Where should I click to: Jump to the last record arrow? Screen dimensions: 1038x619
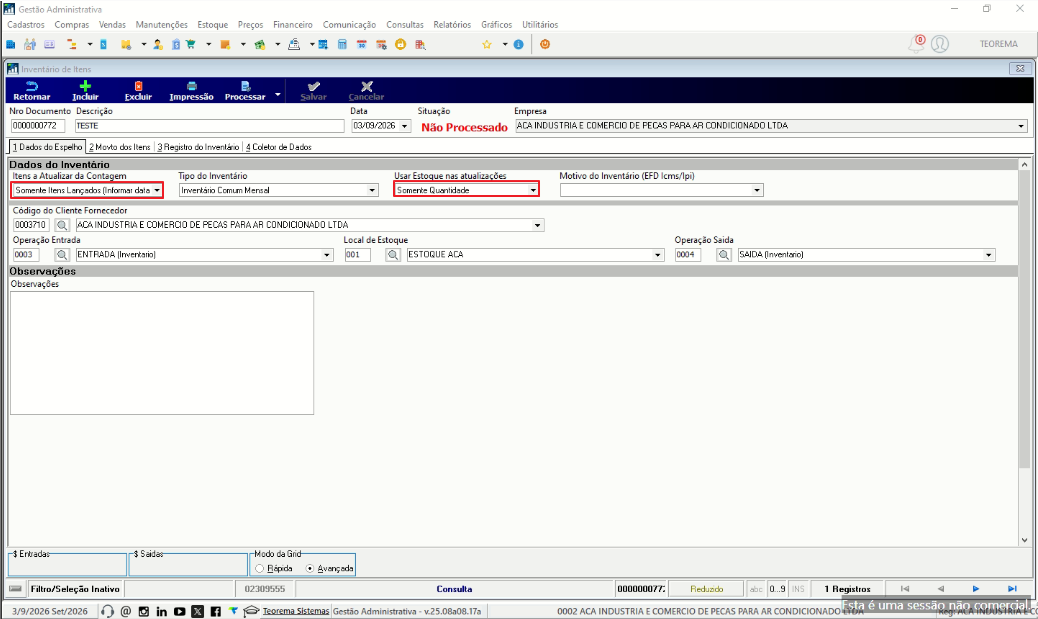coord(1012,589)
